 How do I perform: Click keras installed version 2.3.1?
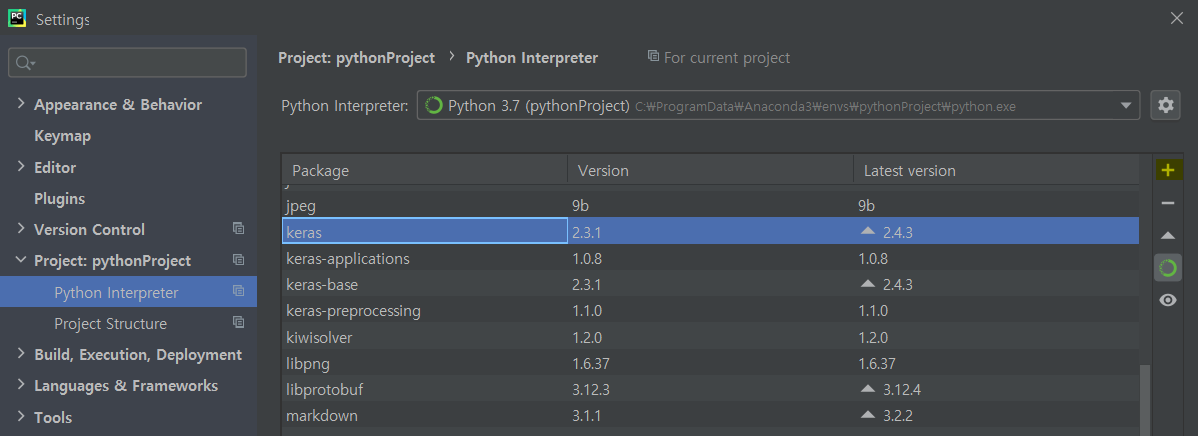[x=587, y=232]
